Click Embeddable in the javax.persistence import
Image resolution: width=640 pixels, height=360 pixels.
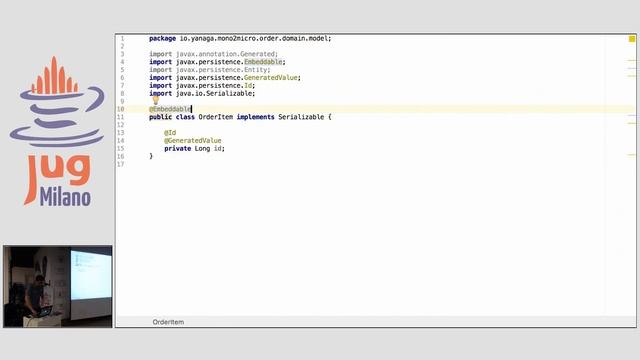[263, 62]
